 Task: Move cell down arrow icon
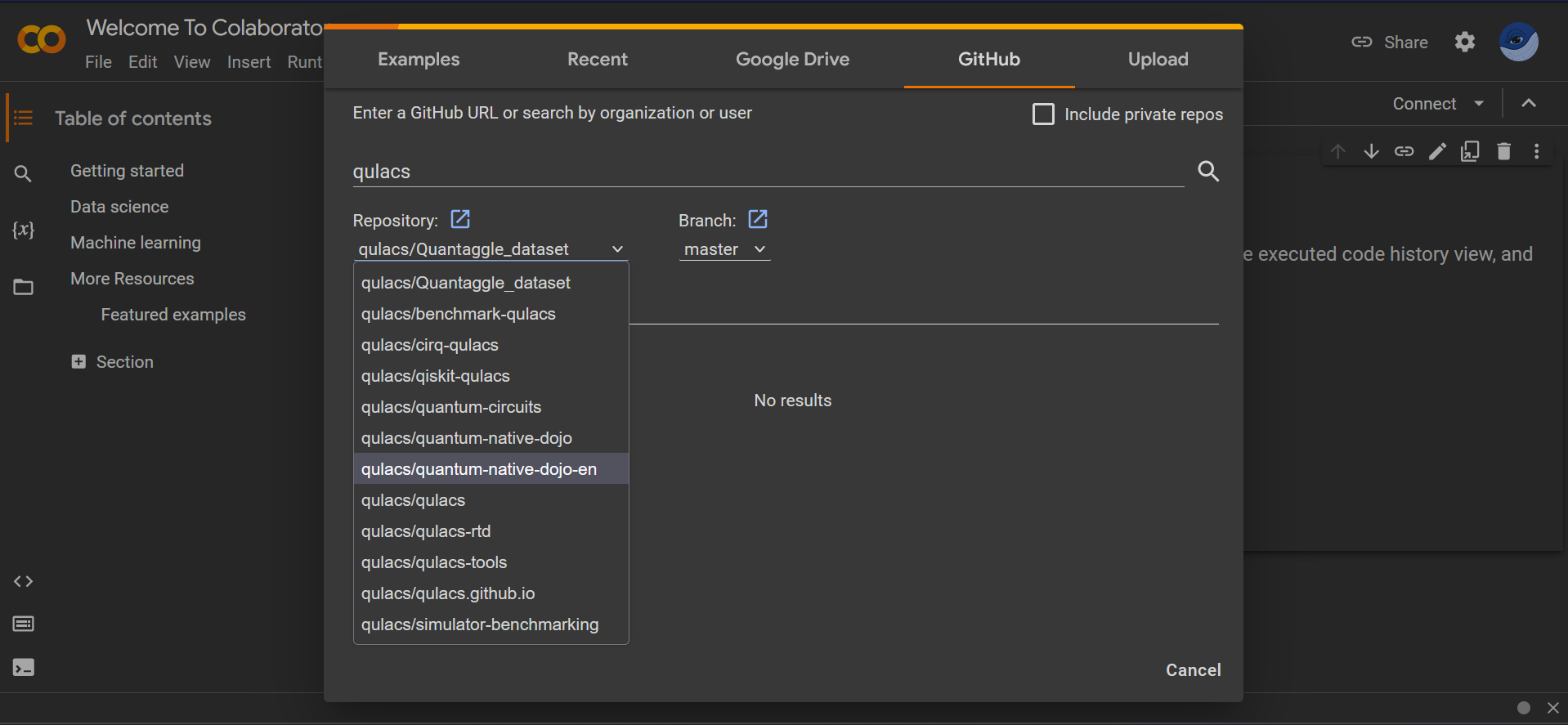1371,151
